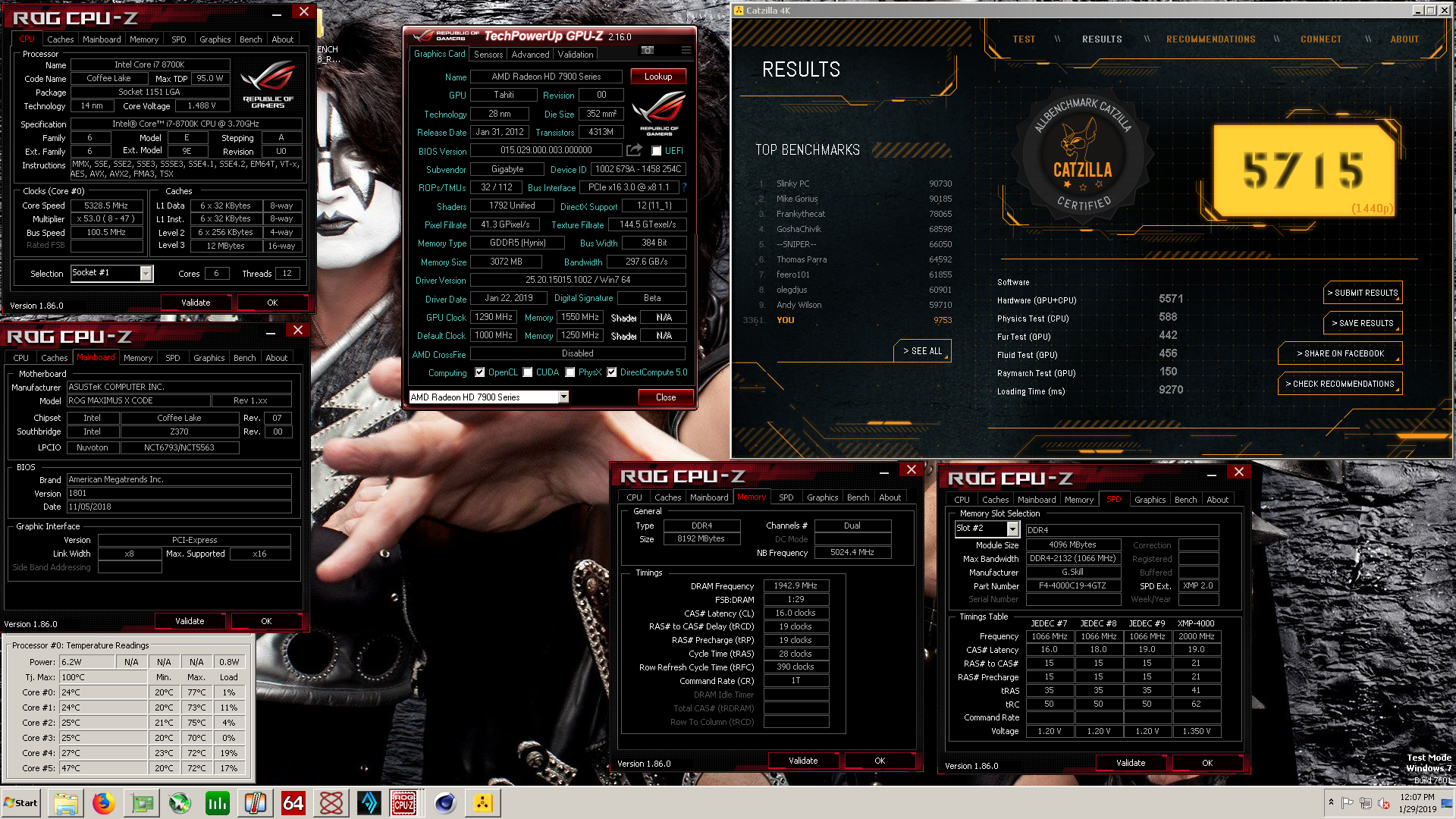Click Part Number field F4-4000C19-4GTZ
Viewport: 1456px width, 819px height.
coord(1072,585)
